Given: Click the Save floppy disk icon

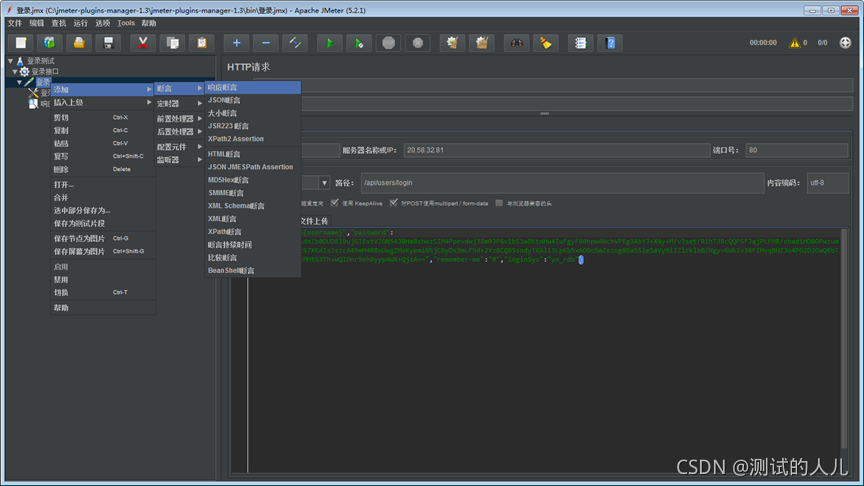Looking at the screenshot, I should click(108, 43).
